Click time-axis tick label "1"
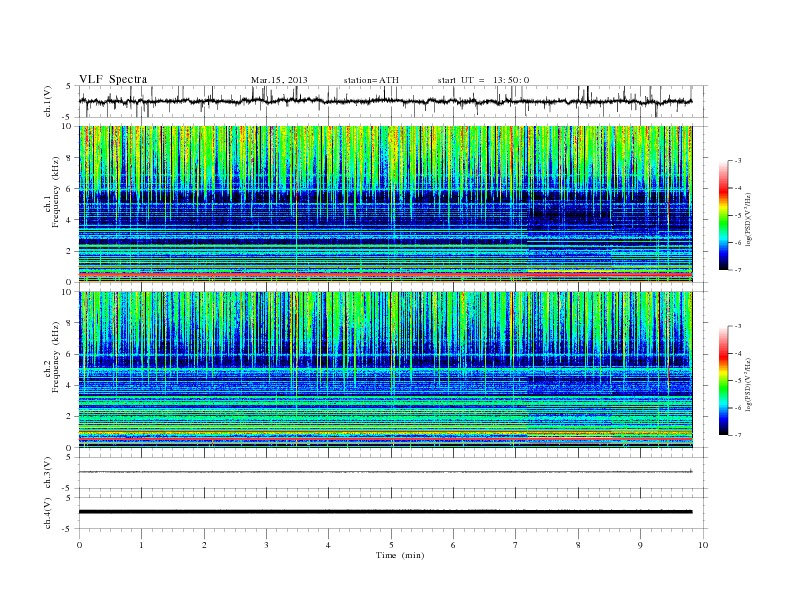Image resolution: width=792 pixels, height=612 pixels. click(x=142, y=545)
